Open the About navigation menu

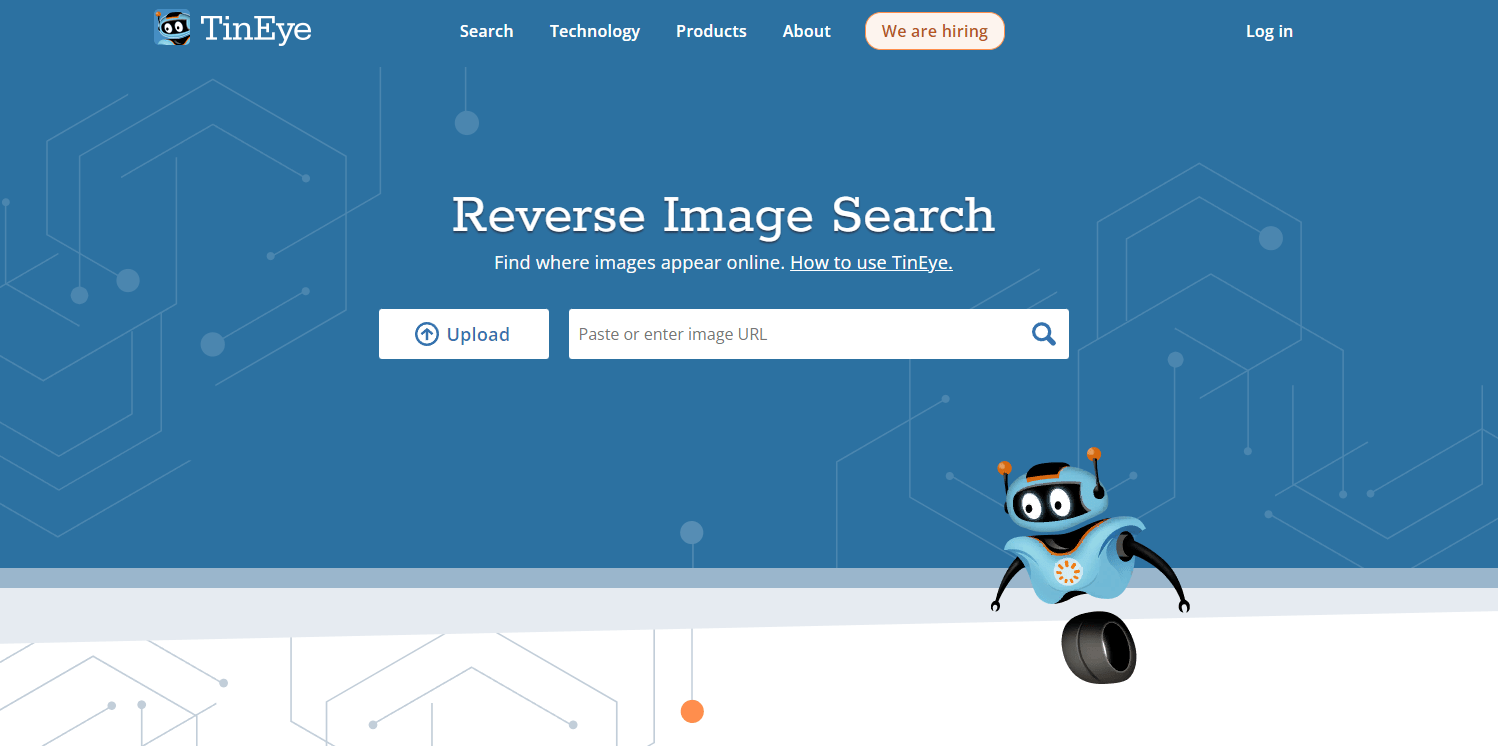(x=806, y=31)
